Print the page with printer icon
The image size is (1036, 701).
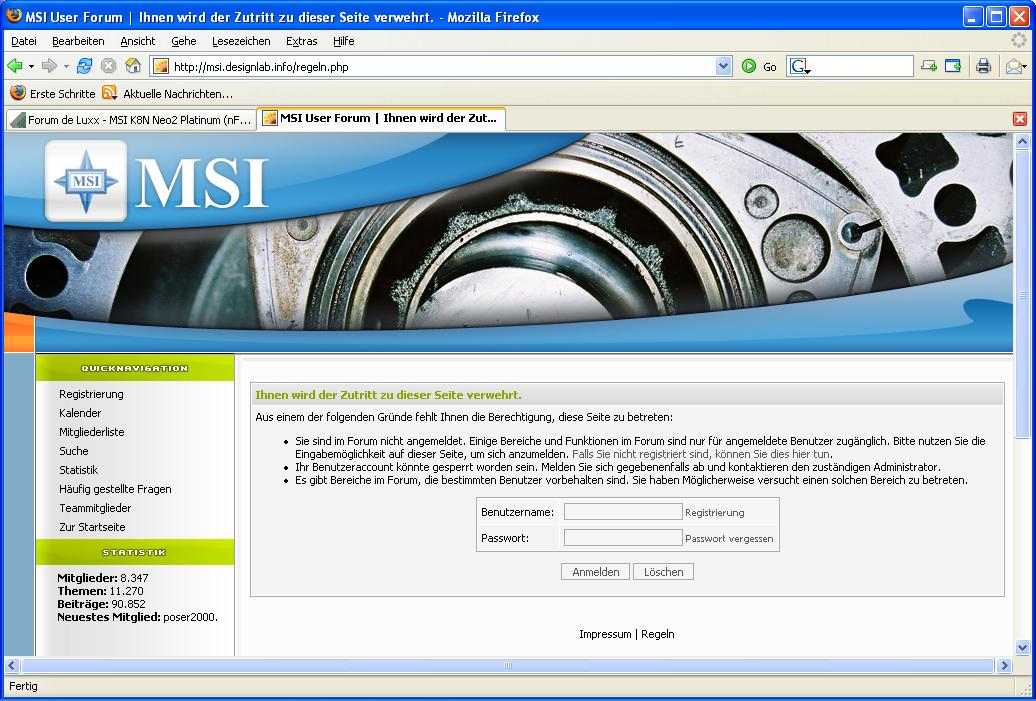tap(984, 66)
